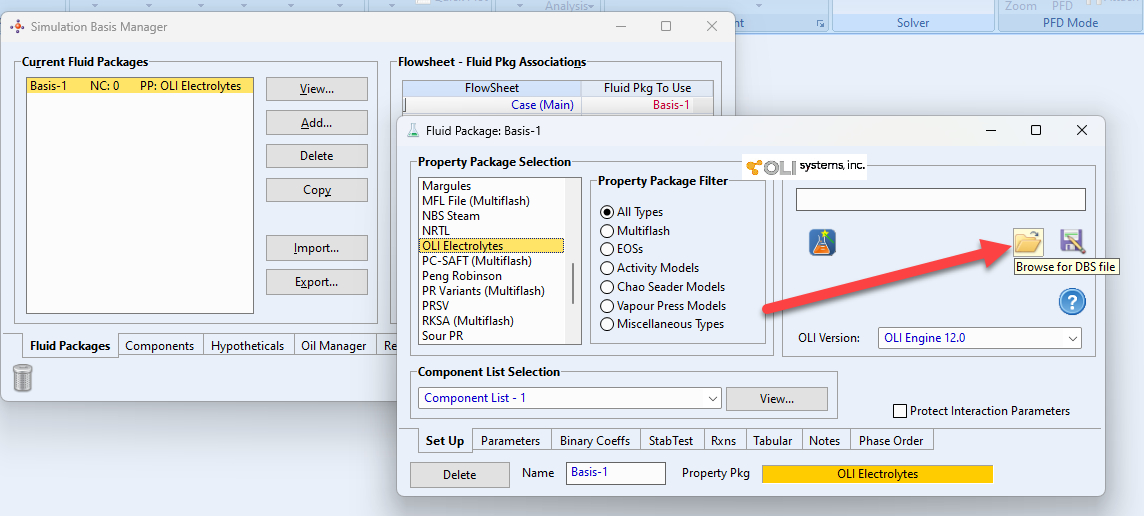Select Sour PR package

coord(492,336)
